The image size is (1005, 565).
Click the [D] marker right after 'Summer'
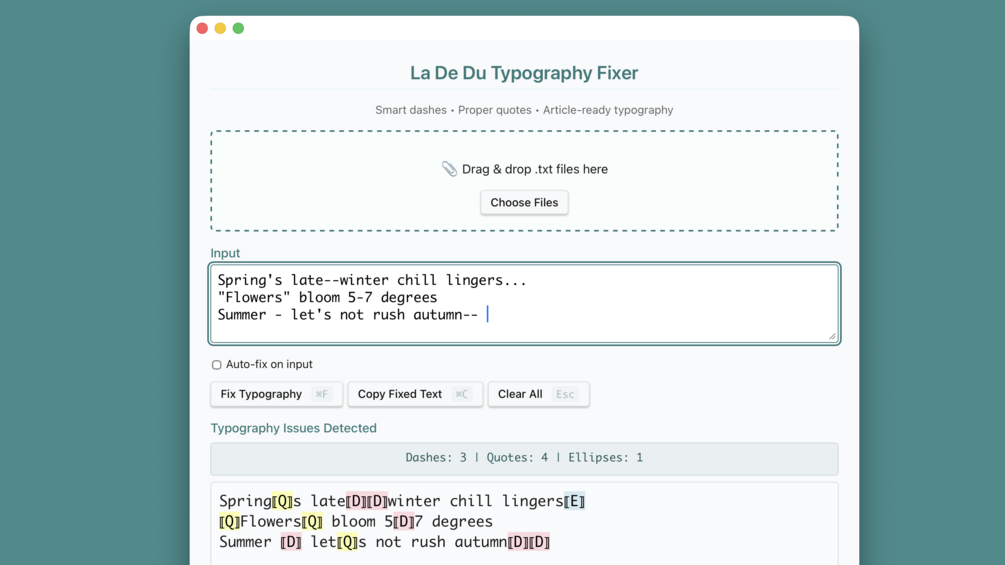(291, 542)
